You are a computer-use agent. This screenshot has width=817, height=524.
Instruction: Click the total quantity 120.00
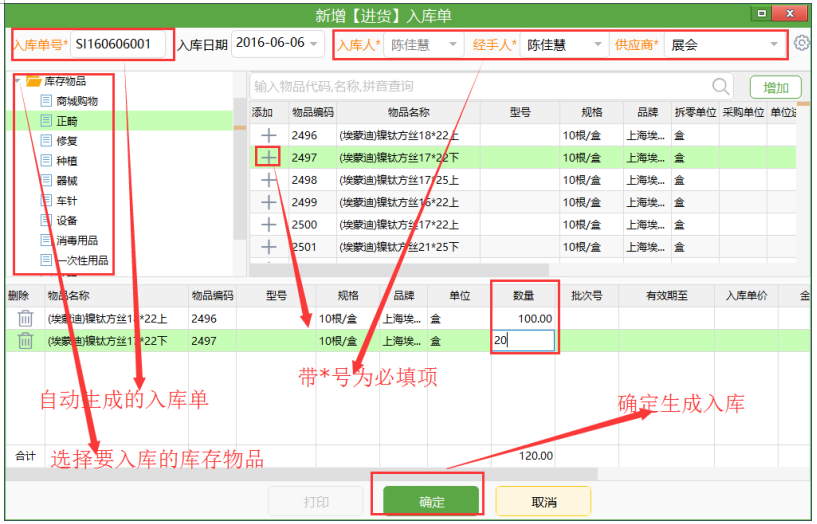(535, 456)
